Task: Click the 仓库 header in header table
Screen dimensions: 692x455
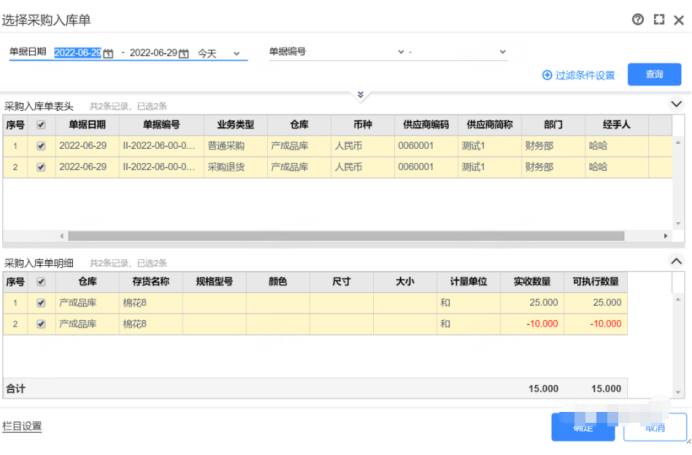Action: coord(299,125)
